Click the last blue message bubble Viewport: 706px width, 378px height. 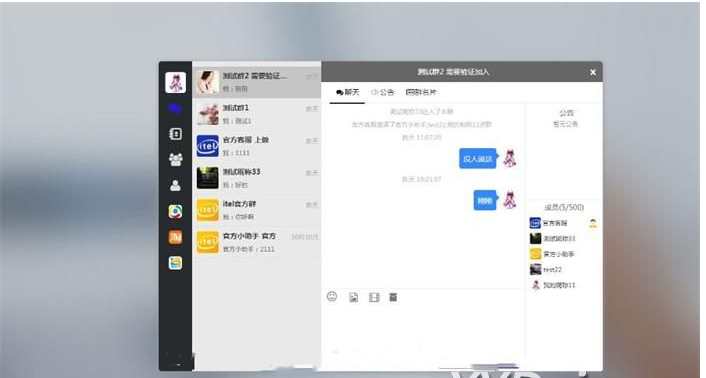pyautogui.click(x=485, y=201)
